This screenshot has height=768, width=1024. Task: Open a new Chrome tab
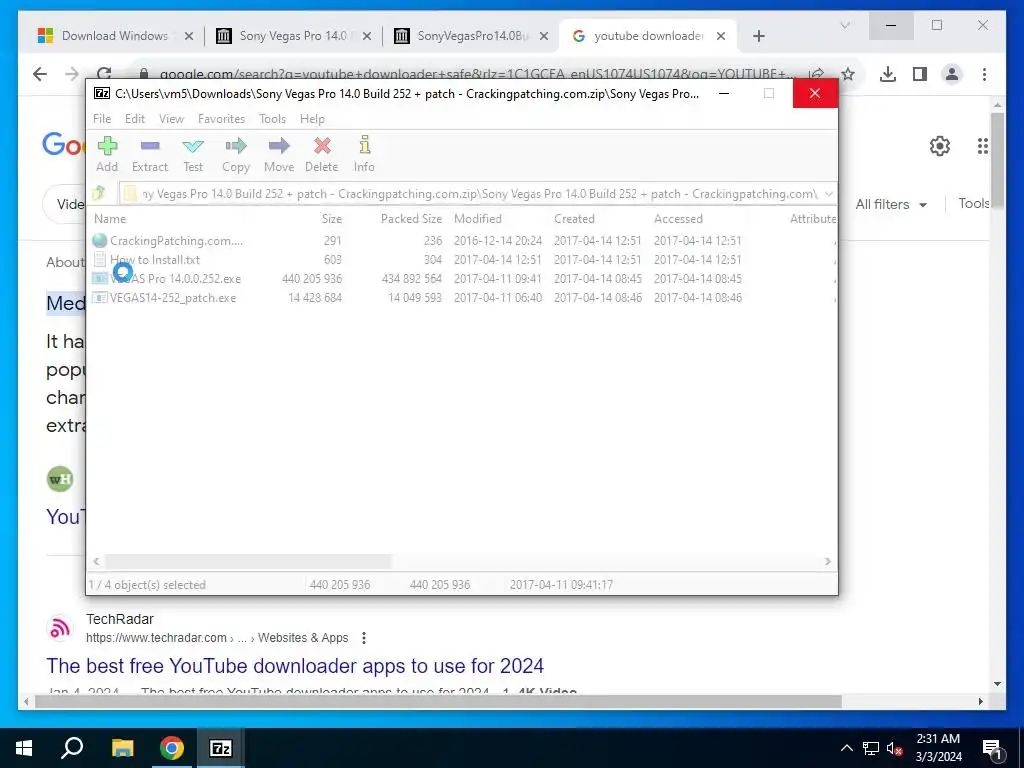tap(758, 36)
